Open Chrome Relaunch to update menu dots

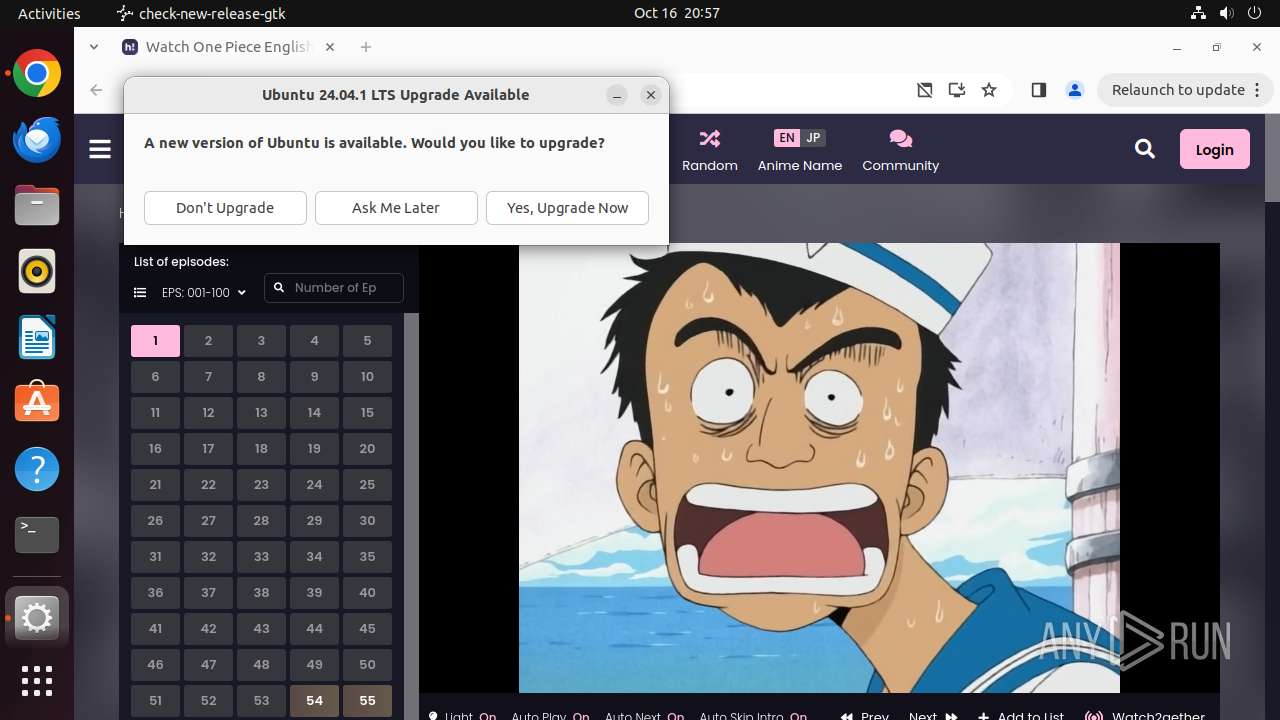(x=1256, y=90)
